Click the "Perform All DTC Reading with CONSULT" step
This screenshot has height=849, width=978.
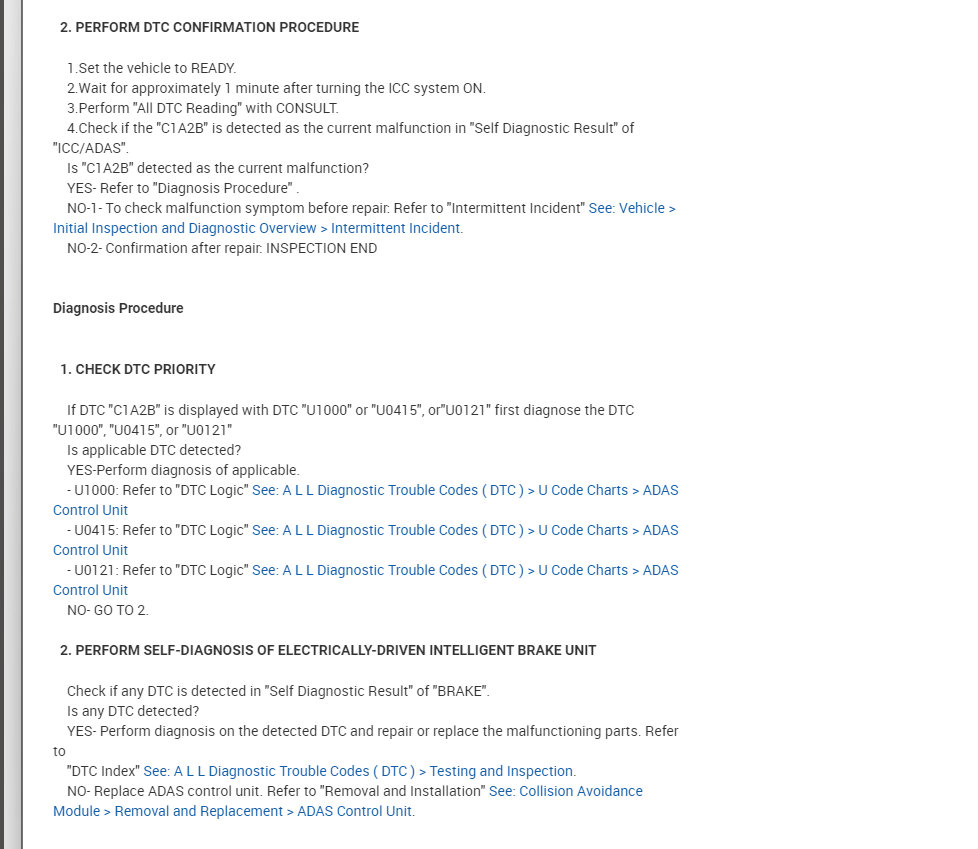pos(203,108)
